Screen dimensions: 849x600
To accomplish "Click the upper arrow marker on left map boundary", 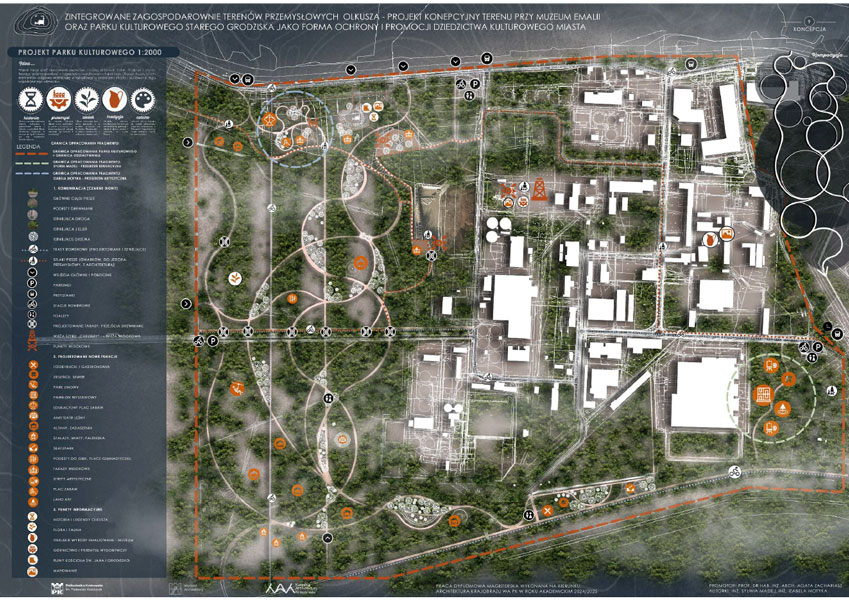I will coord(188,143).
